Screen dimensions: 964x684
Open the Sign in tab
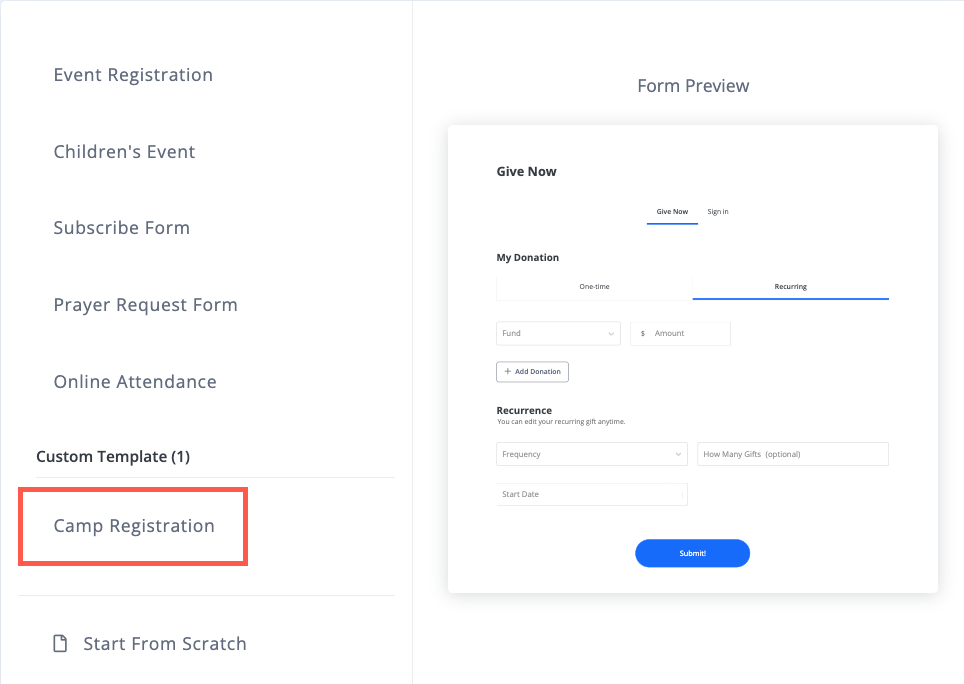point(718,212)
